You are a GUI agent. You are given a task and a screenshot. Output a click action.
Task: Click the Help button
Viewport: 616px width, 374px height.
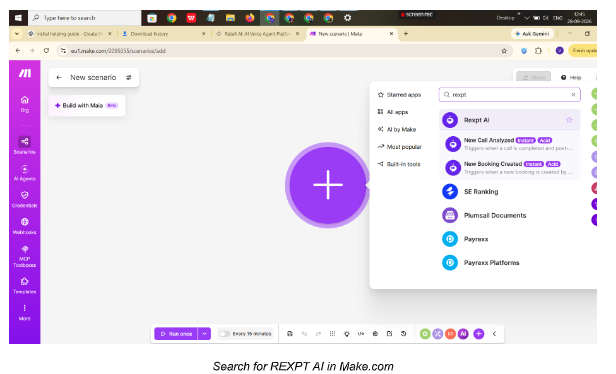(x=571, y=77)
